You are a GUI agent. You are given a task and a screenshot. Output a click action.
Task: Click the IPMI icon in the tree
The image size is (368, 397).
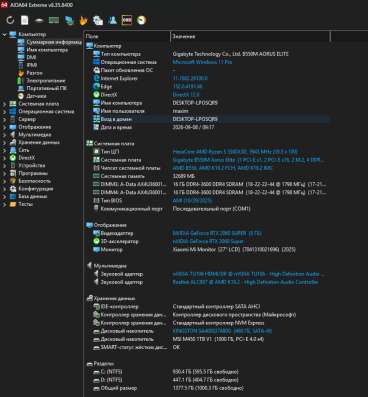[x=21, y=65]
